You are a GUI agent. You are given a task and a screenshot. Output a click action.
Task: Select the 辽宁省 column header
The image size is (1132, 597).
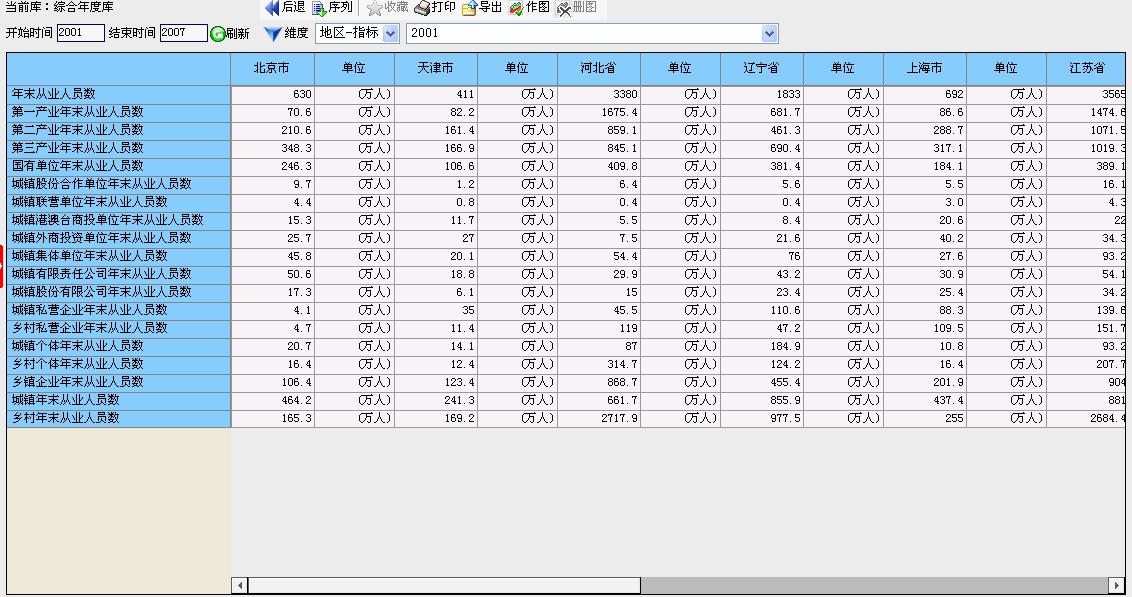click(762, 68)
